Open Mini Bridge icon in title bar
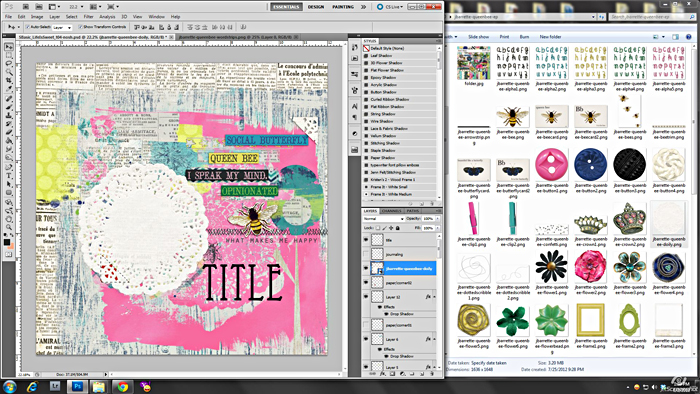The image size is (700, 394). pos(39,7)
